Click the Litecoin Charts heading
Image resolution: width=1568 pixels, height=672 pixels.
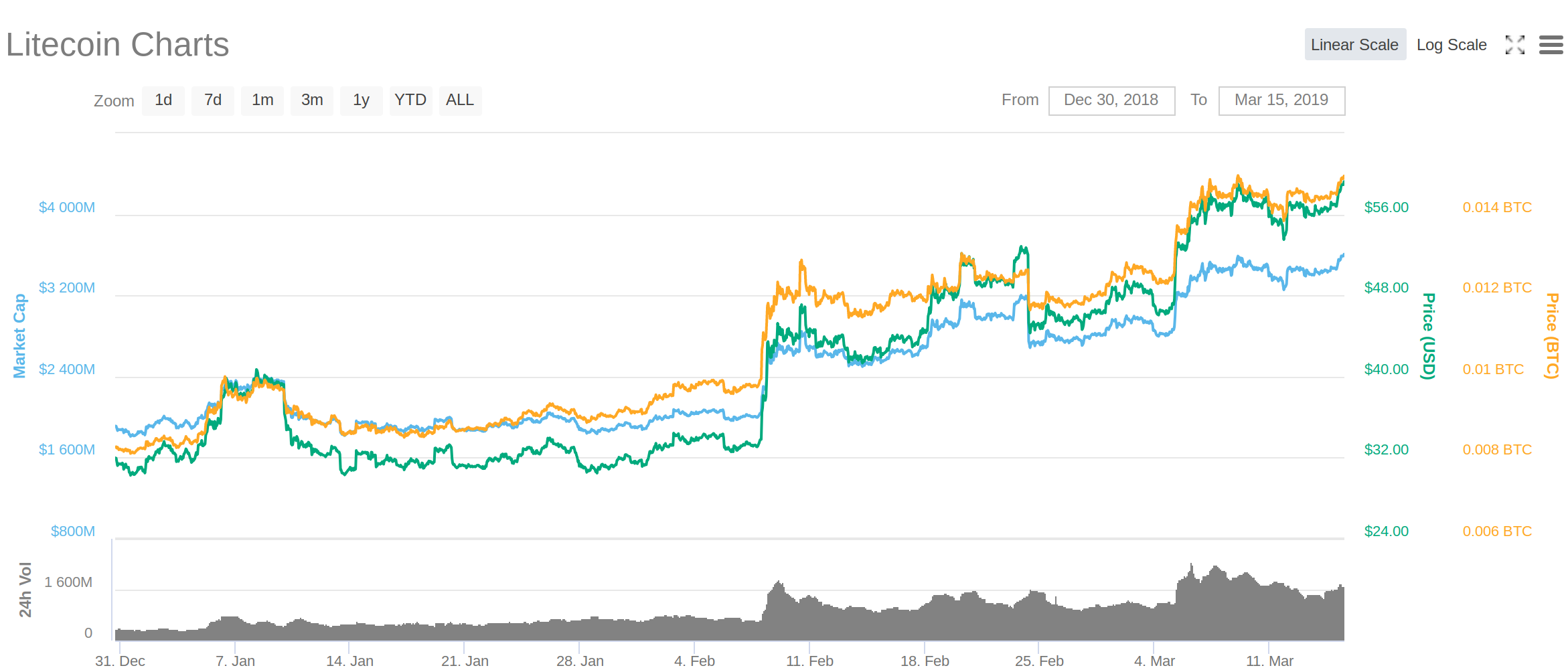coord(117,45)
